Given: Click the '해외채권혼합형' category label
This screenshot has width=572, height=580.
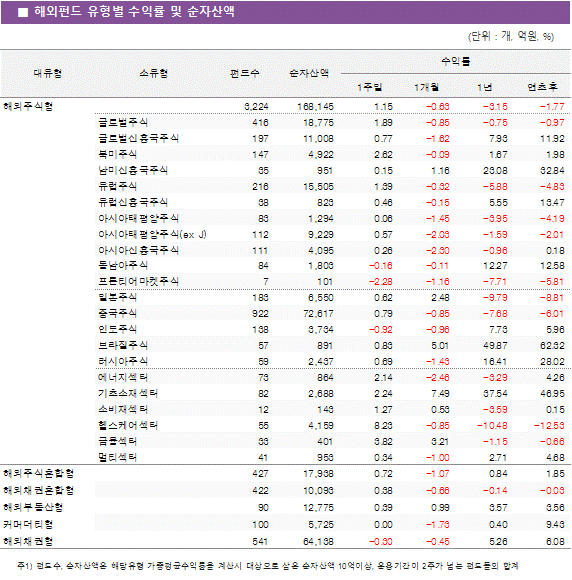Looking at the screenshot, I should [x=38, y=490].
